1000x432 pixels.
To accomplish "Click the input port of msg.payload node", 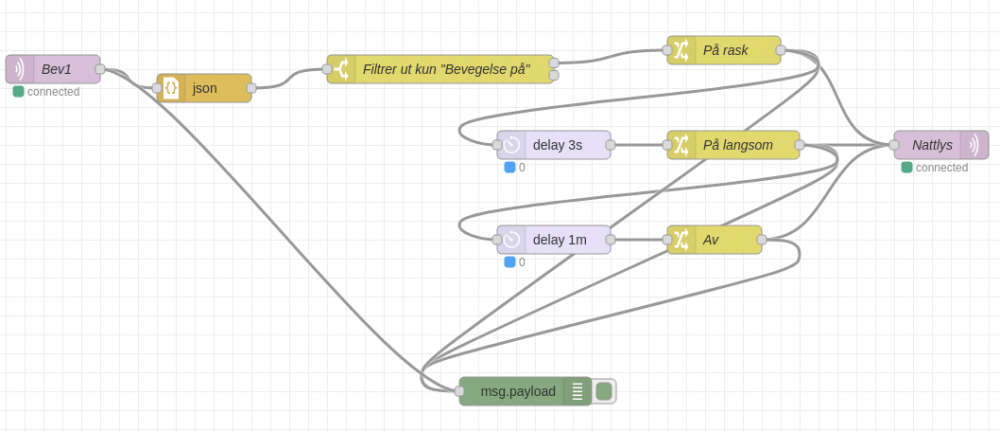I will 459,391.
